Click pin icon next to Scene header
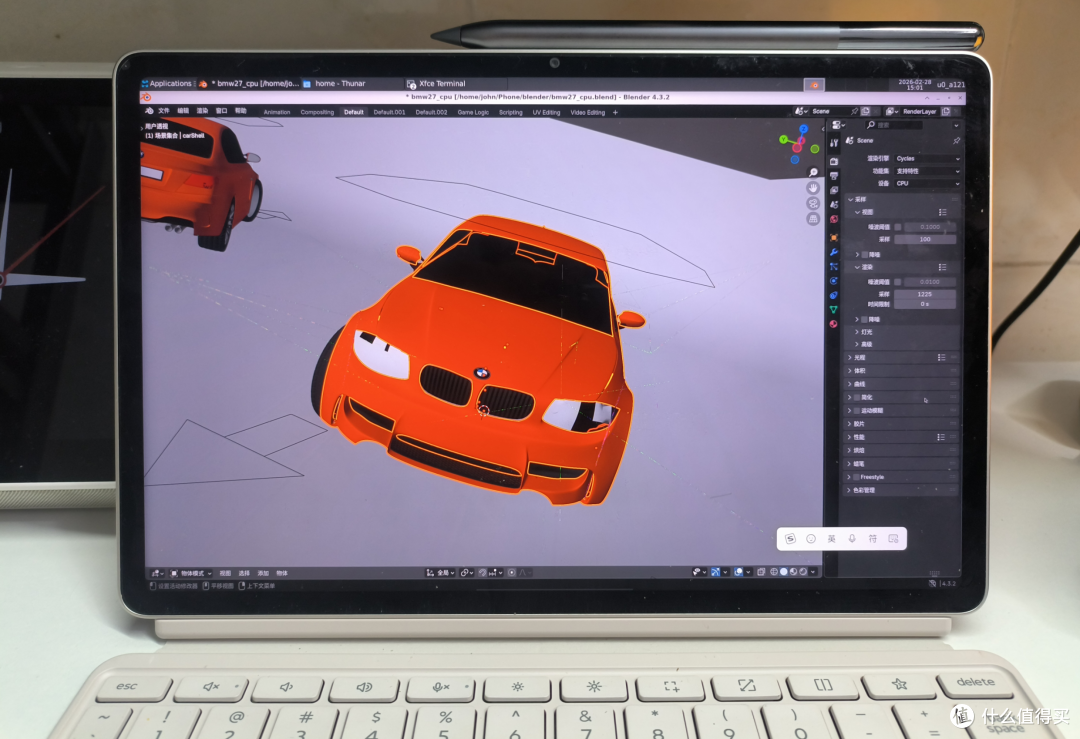 tap(956, 140)
